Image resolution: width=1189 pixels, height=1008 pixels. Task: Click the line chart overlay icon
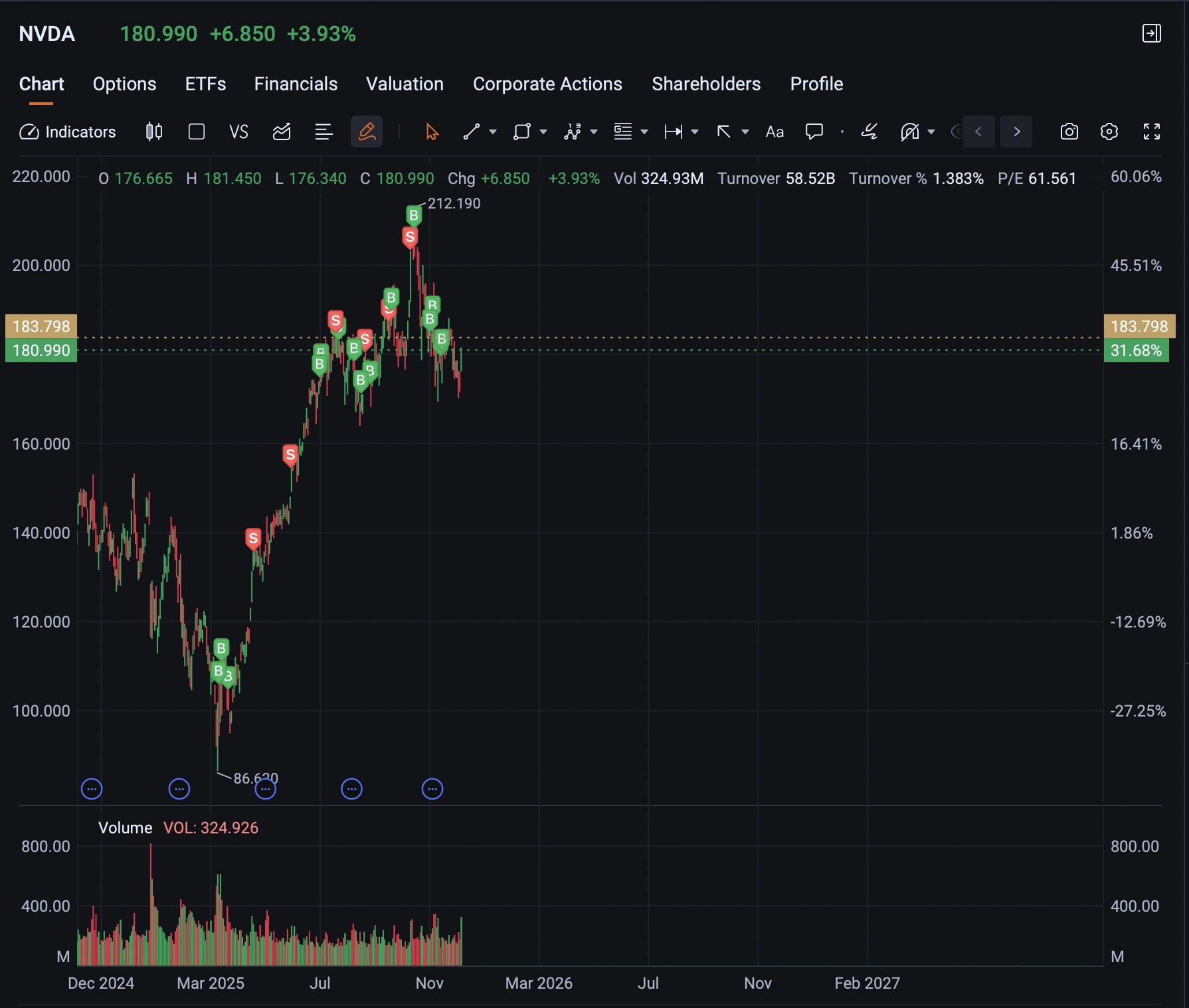click(282, 131)
